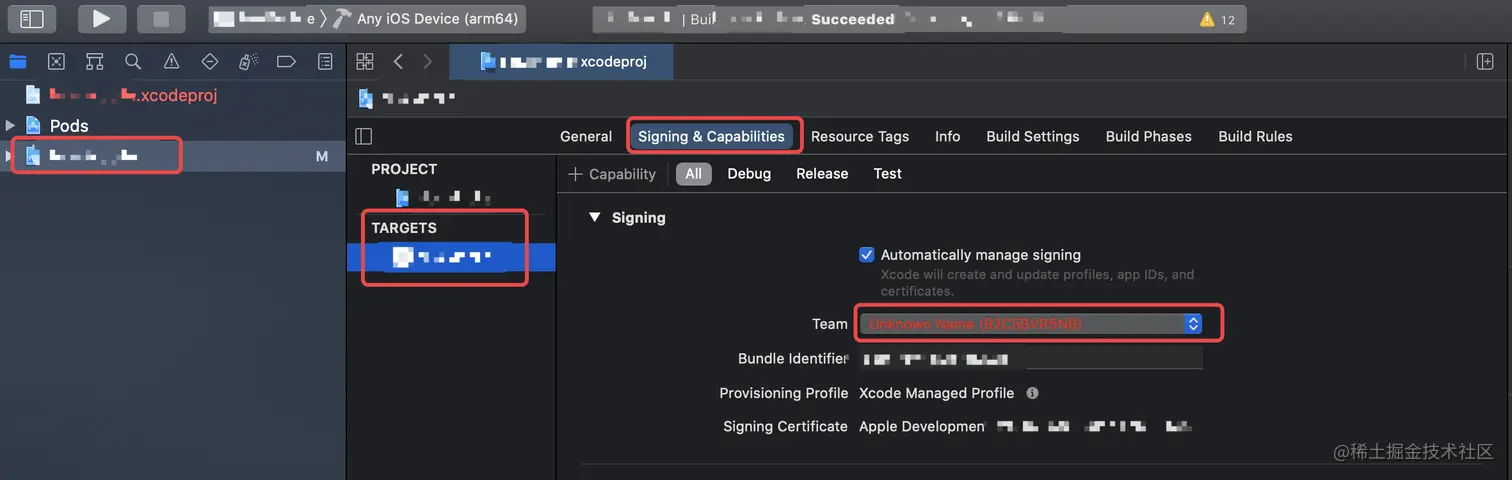Viewport: 1512px width, 480px height.
Task: Add a new Capability
Action: click(612, 174)
